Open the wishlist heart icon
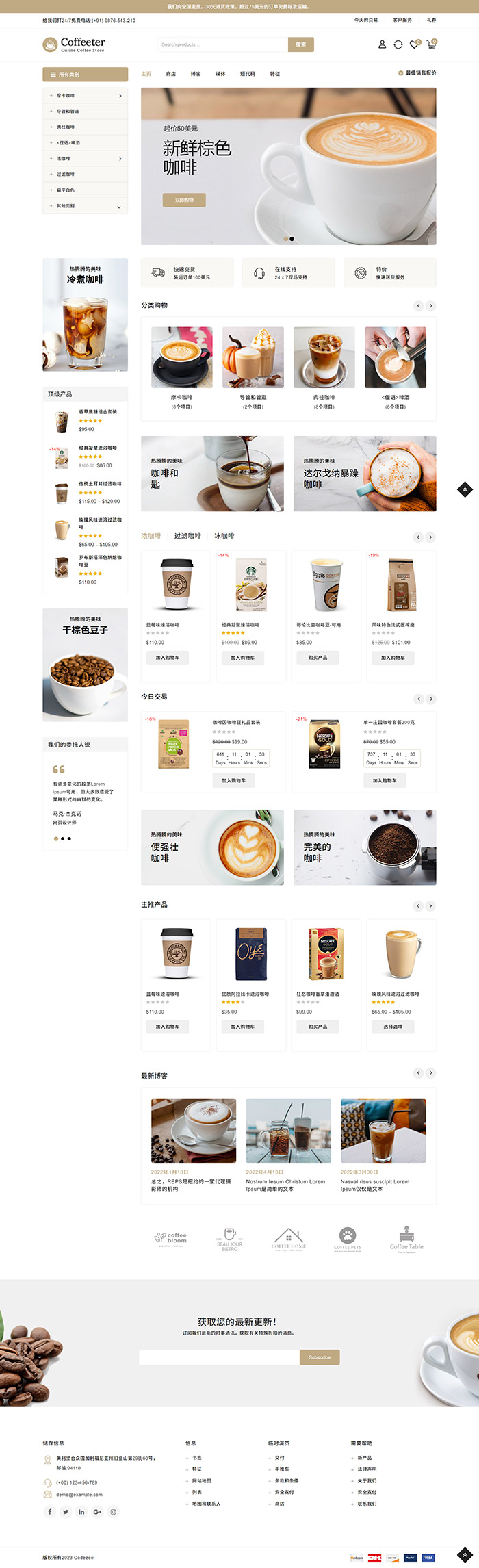Image resolution: width=479 pixels, height=1568 pixels. click(x=414, y=44)
